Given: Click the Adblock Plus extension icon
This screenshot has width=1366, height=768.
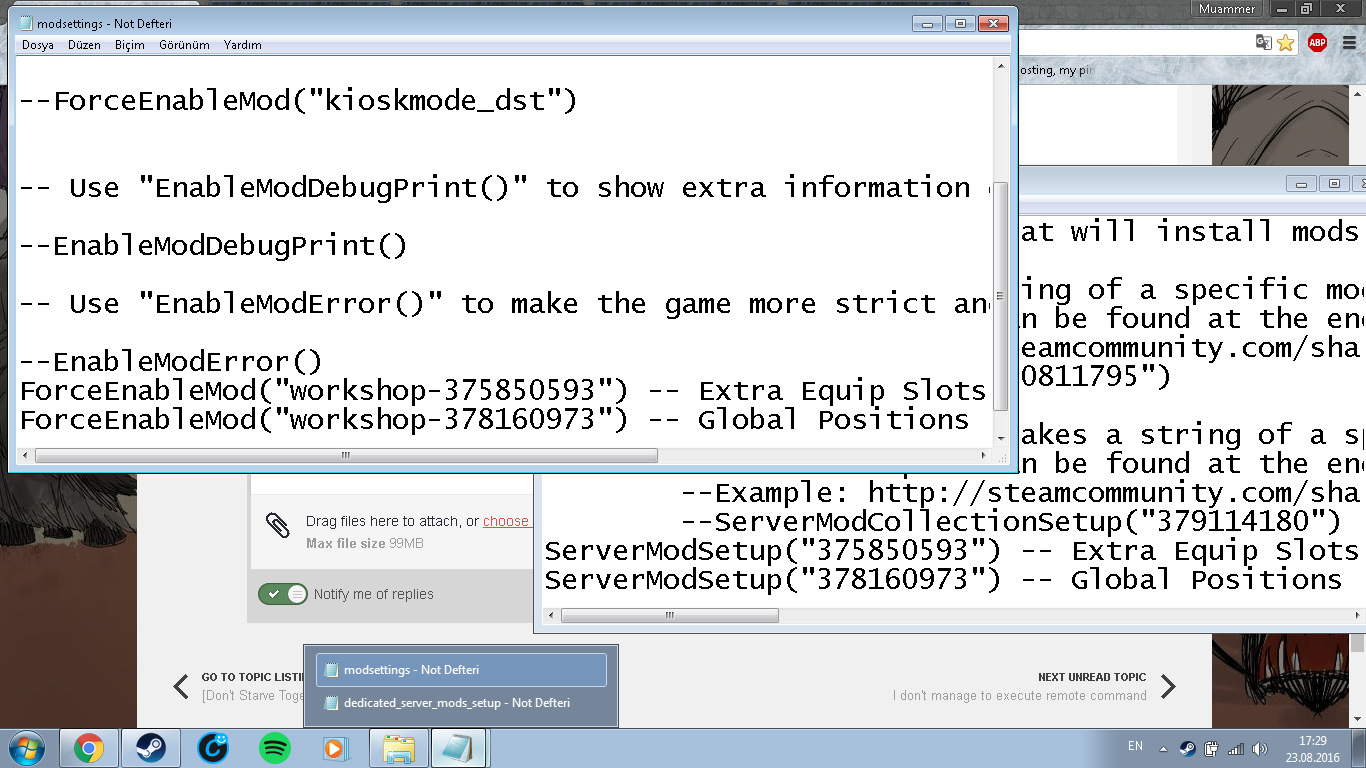Looking at the screenshot, I should click(1317, 42).
